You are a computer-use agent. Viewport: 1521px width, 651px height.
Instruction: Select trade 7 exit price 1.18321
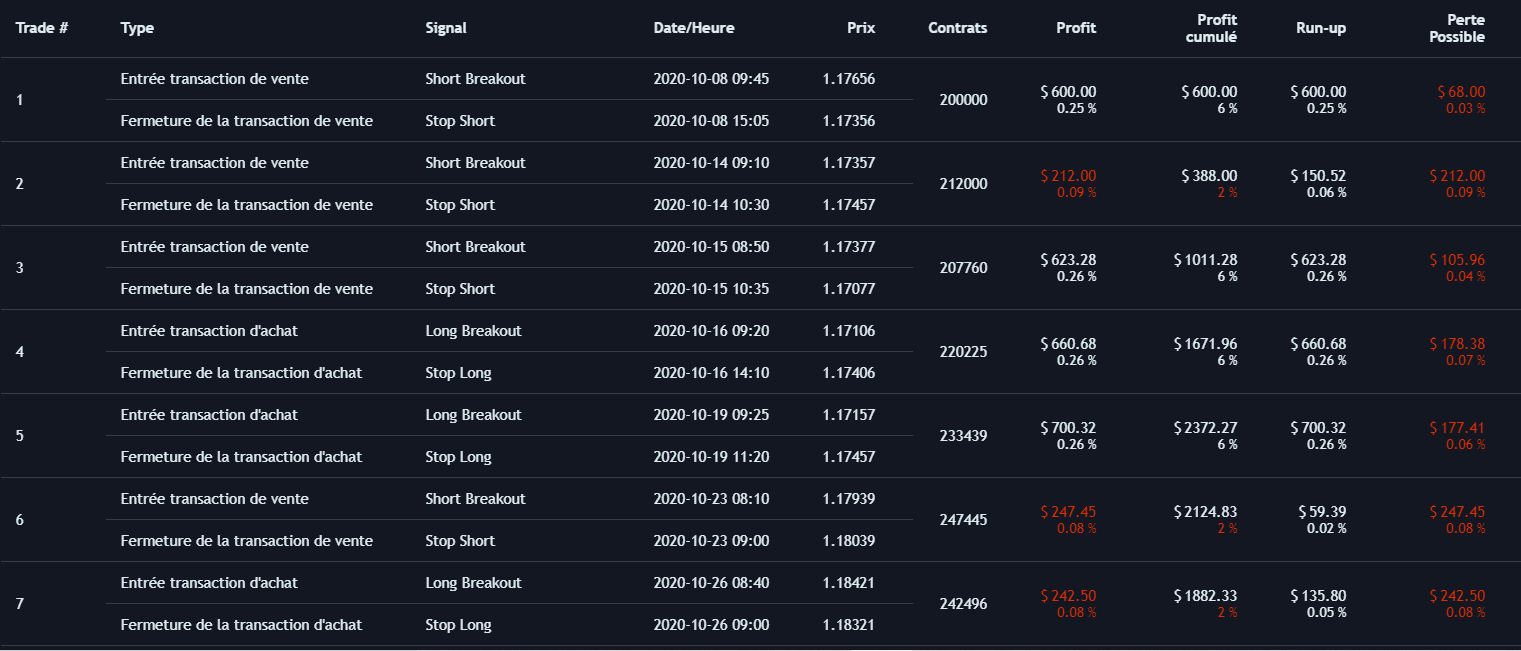tap(849, 625)
